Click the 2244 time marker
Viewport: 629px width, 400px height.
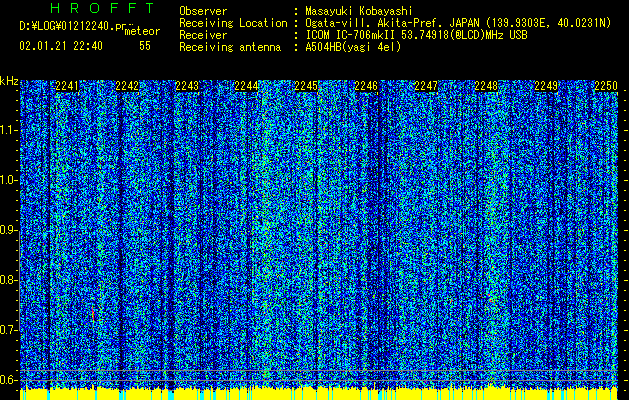coord(246,86)
